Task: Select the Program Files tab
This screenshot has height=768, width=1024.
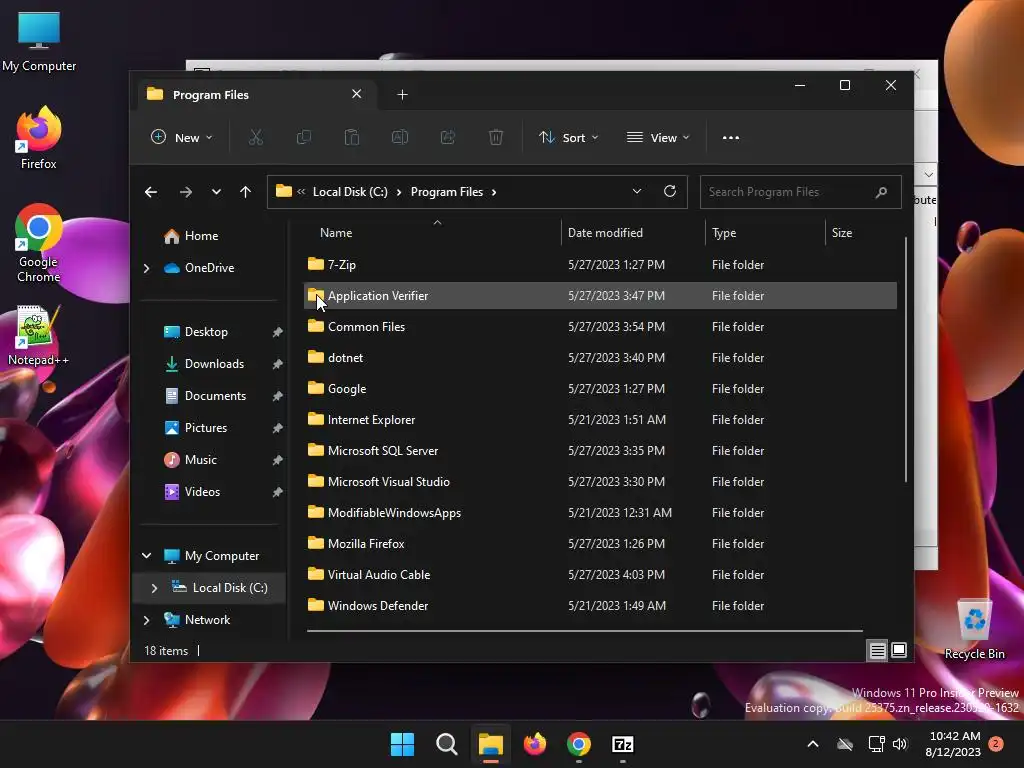Action: click(255, 95)
